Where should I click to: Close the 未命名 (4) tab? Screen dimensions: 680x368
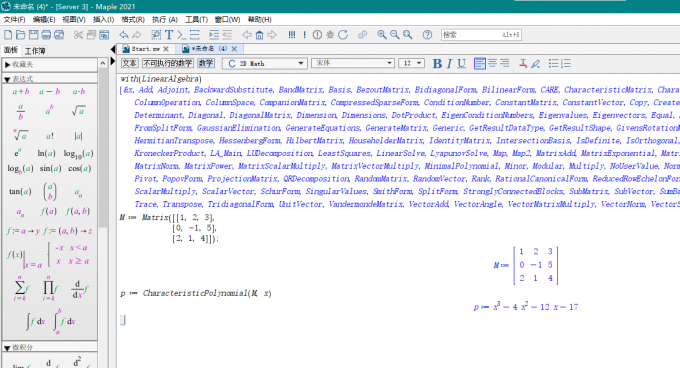(x=234, y=49)
